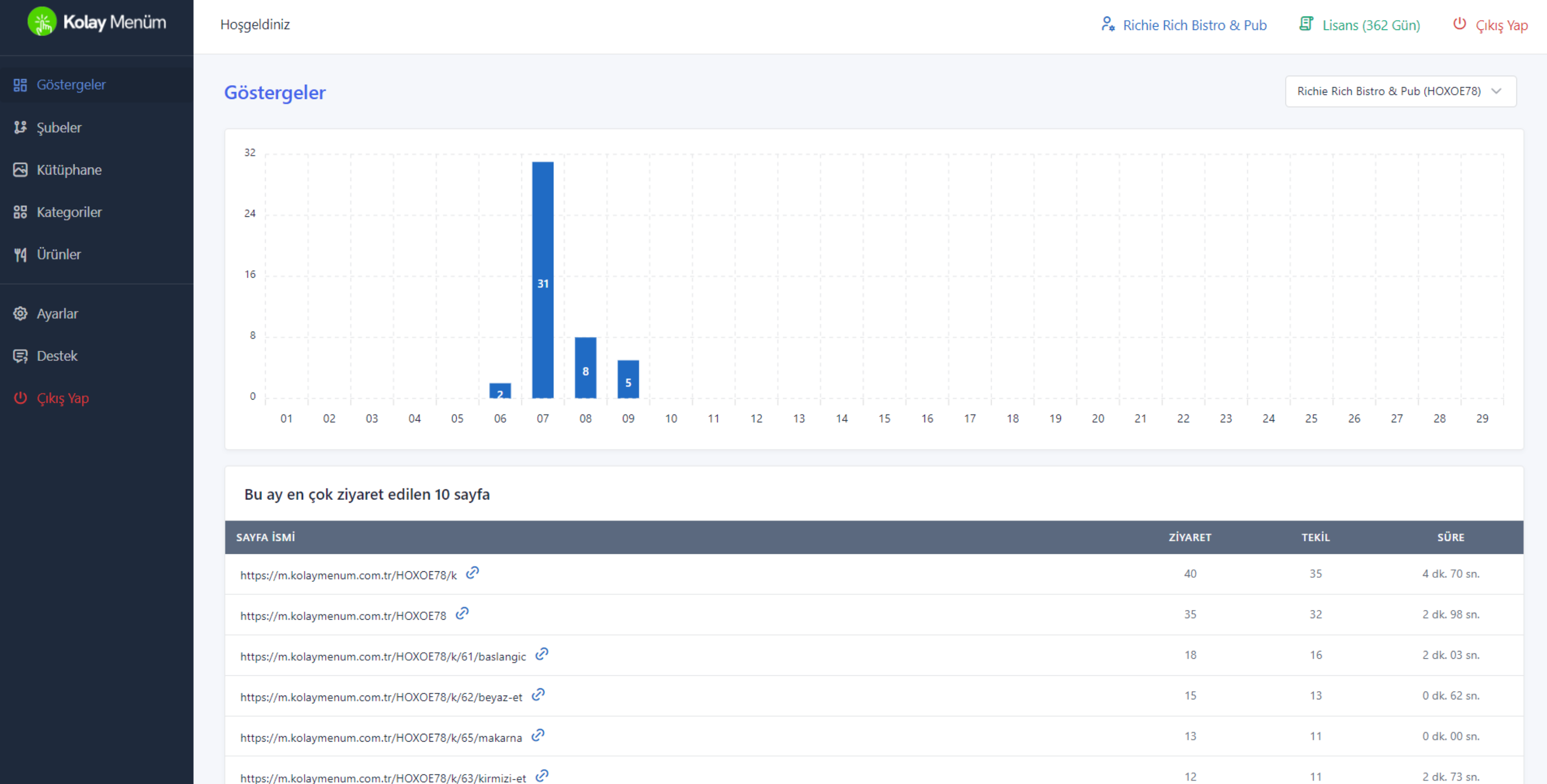Screen dimensions: 1547x784
Task: Click unique count 13 in beyaz-et row
Action: click(x=1316, y=695)
